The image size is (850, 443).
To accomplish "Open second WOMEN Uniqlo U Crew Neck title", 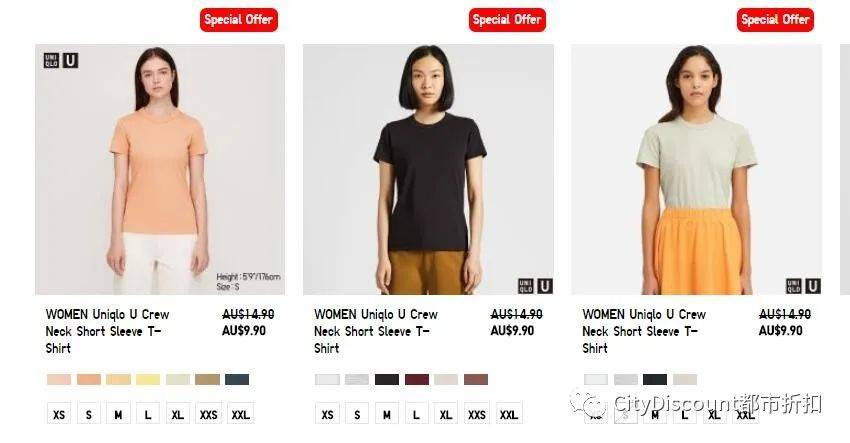I will 376,331.
